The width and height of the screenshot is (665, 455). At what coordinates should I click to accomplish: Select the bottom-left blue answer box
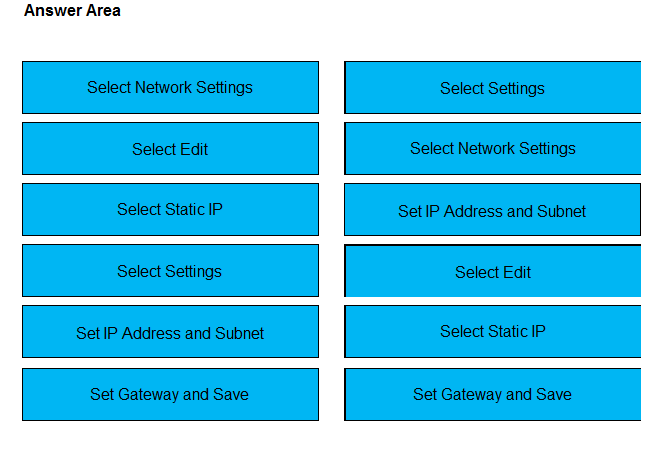[x=170, y=395]
